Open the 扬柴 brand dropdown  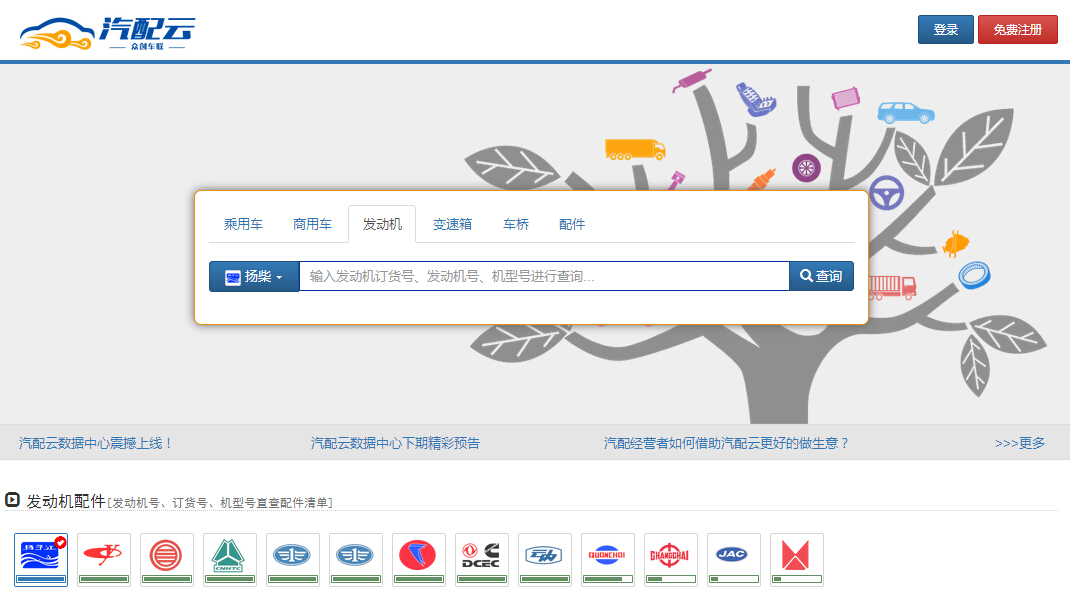(254, 276)
